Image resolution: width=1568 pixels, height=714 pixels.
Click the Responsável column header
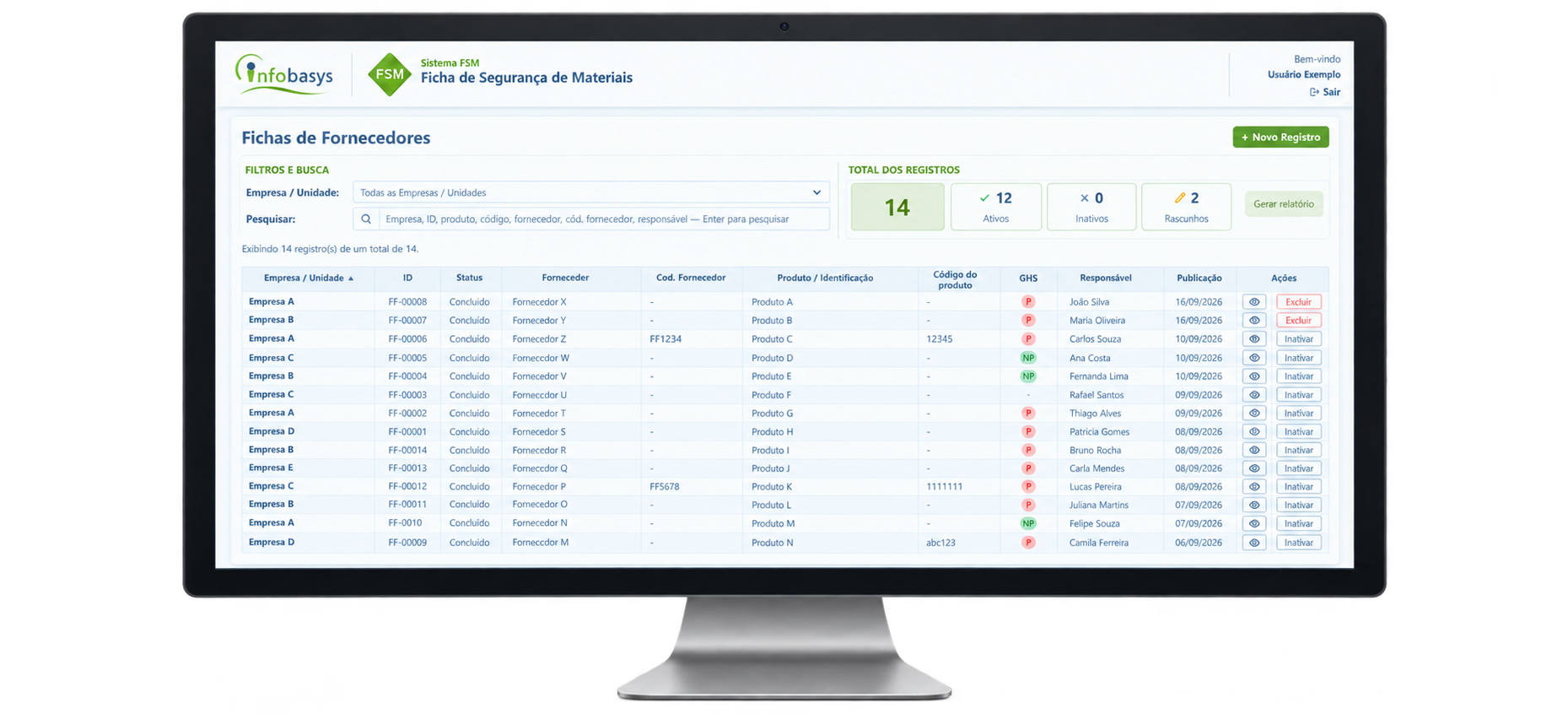tap(1106, 278)
